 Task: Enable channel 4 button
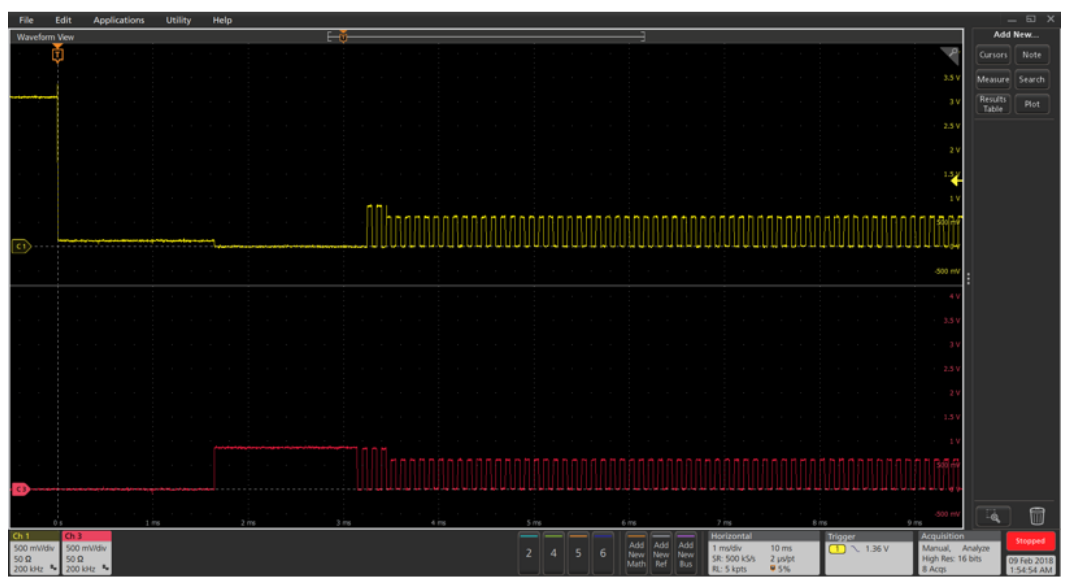coord(553,553)
